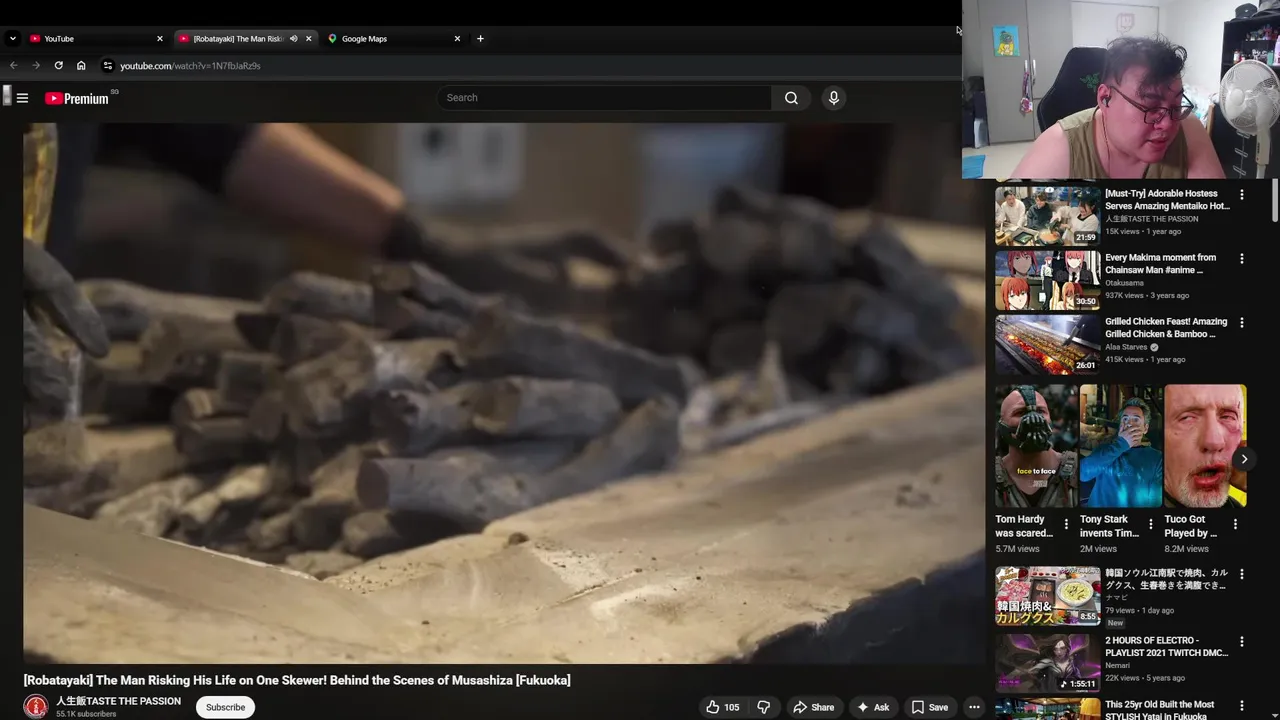1280x720 pixels.
Task: Play the Tuco Got Played short
Action: point(1205,446)
